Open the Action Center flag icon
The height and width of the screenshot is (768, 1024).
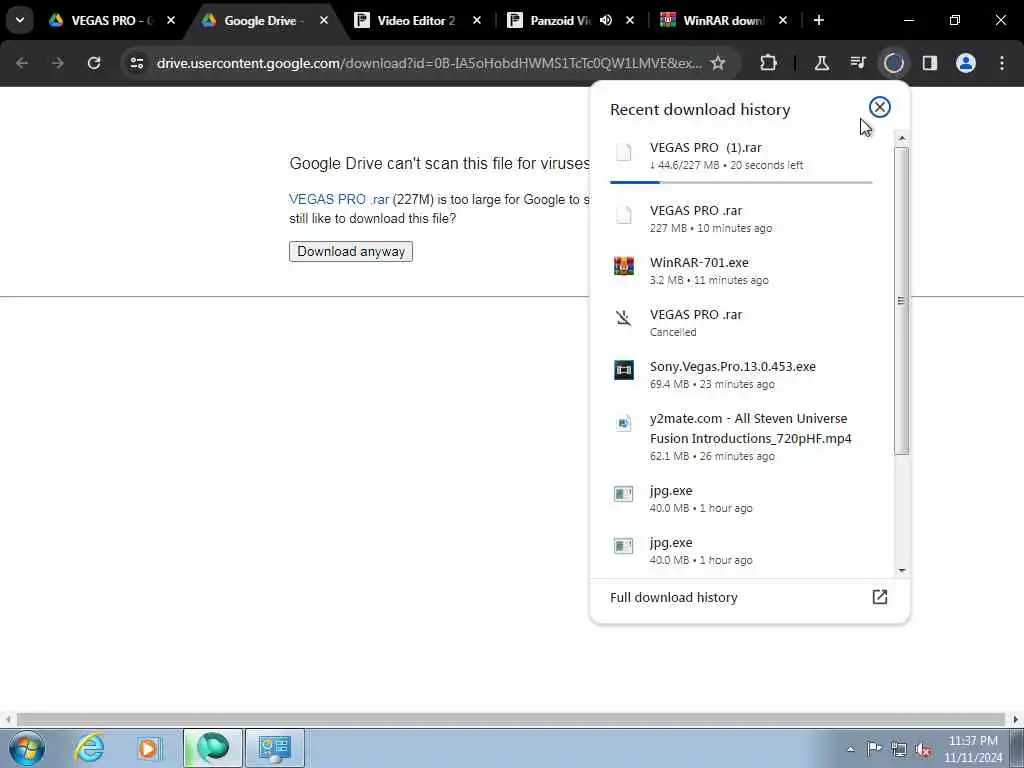(x=874, y=748)
